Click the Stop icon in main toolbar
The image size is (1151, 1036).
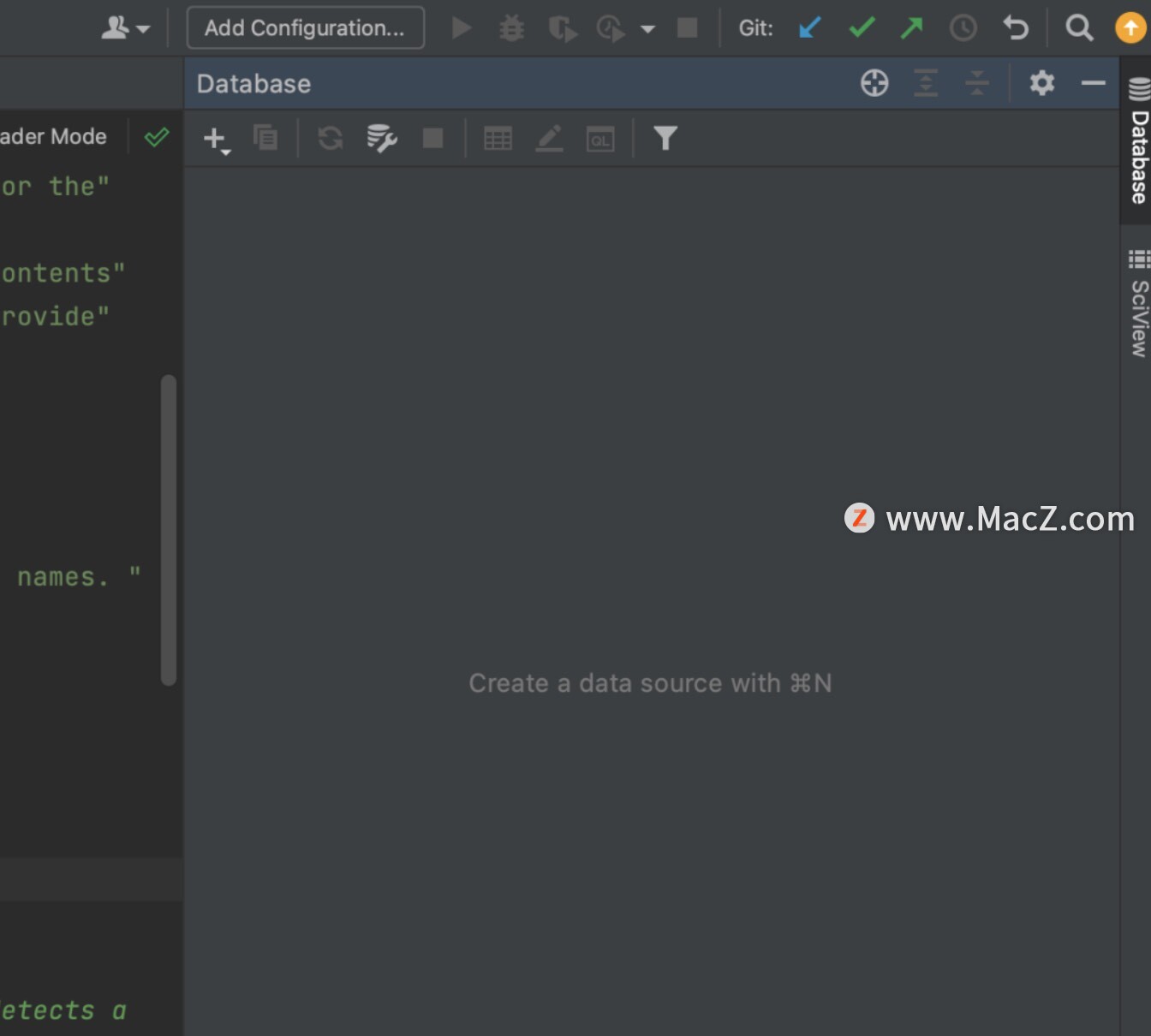coord(687,28)
